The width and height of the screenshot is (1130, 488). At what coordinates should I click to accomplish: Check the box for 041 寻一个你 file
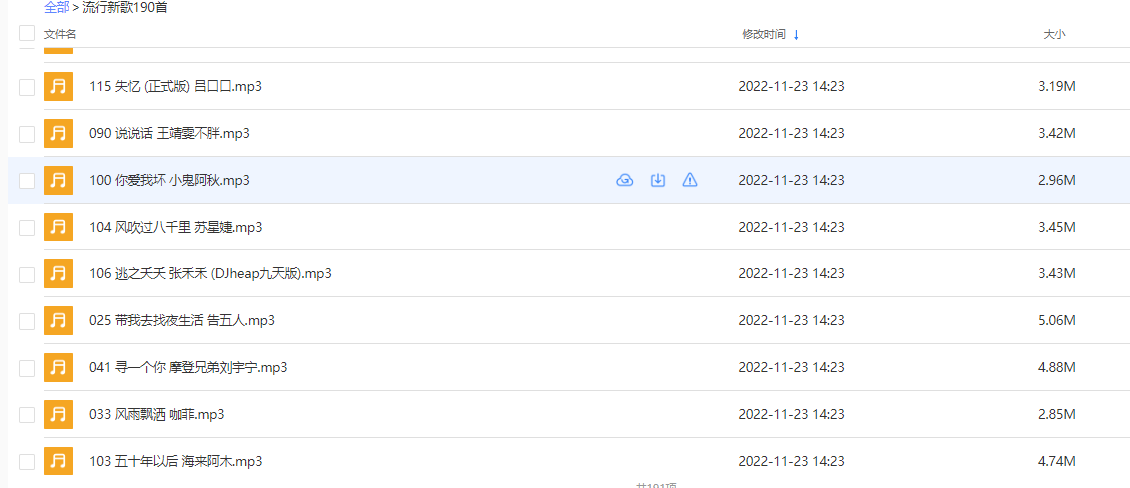(x=27, y=368)
